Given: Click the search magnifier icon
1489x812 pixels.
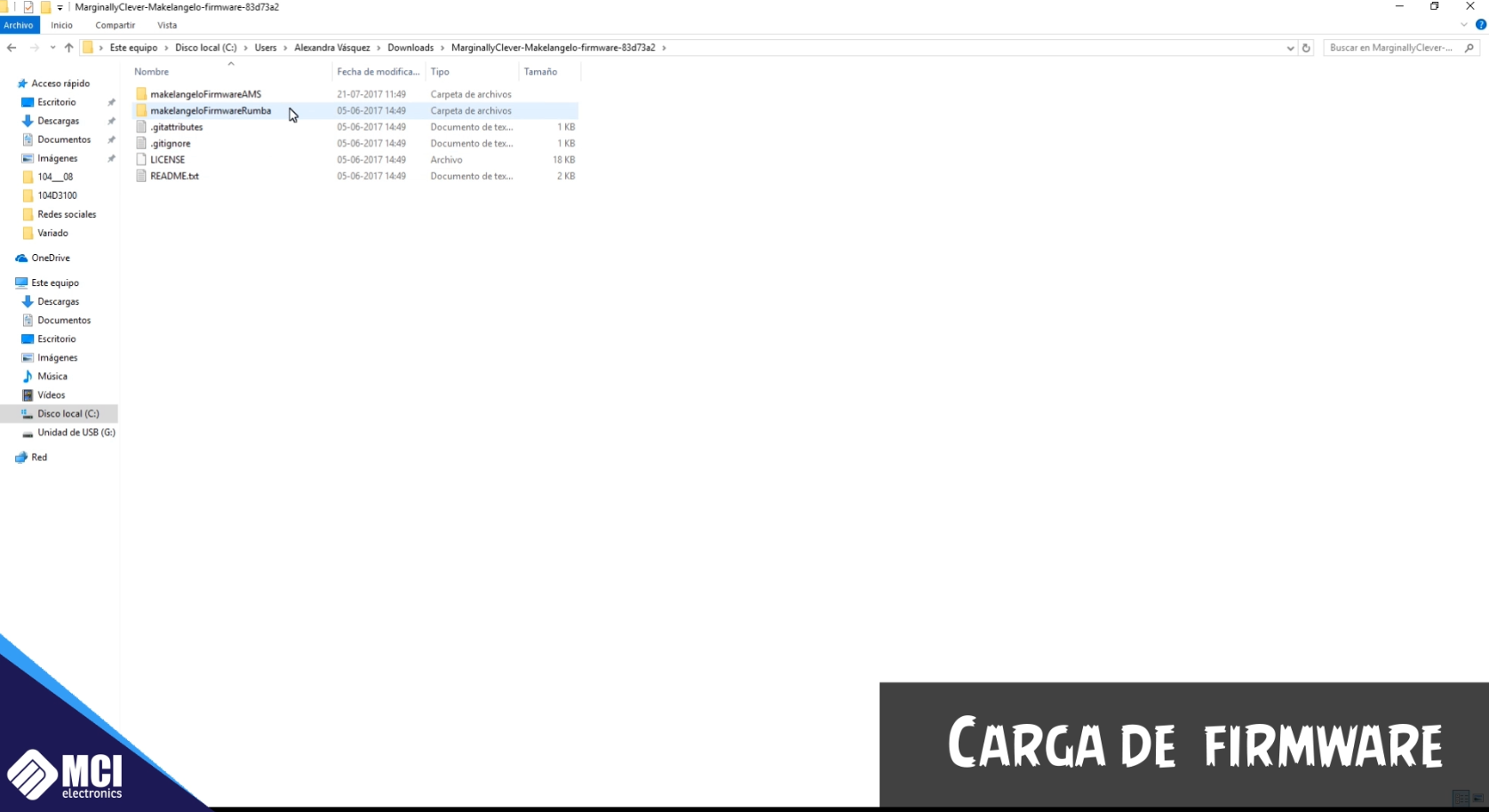Looking at the screenshot, I should 1469,48.
